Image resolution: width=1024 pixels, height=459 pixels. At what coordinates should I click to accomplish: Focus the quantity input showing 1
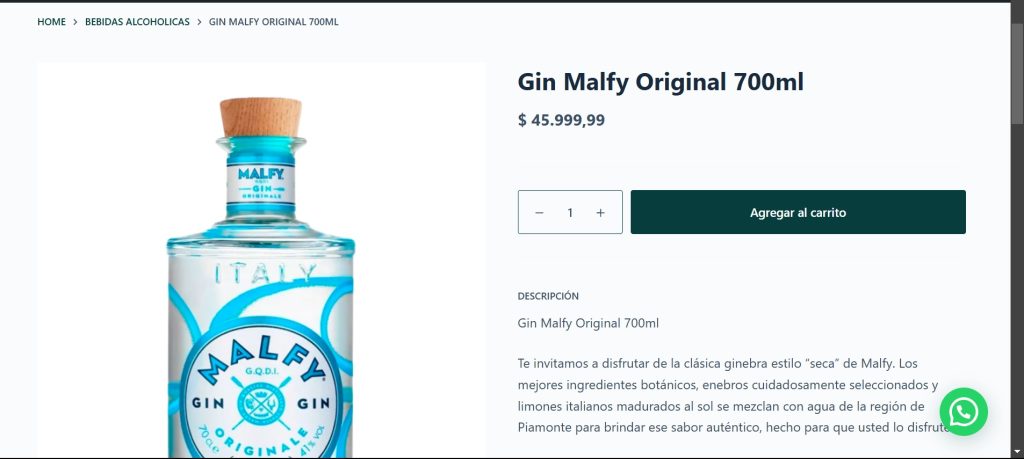point(570,212)
